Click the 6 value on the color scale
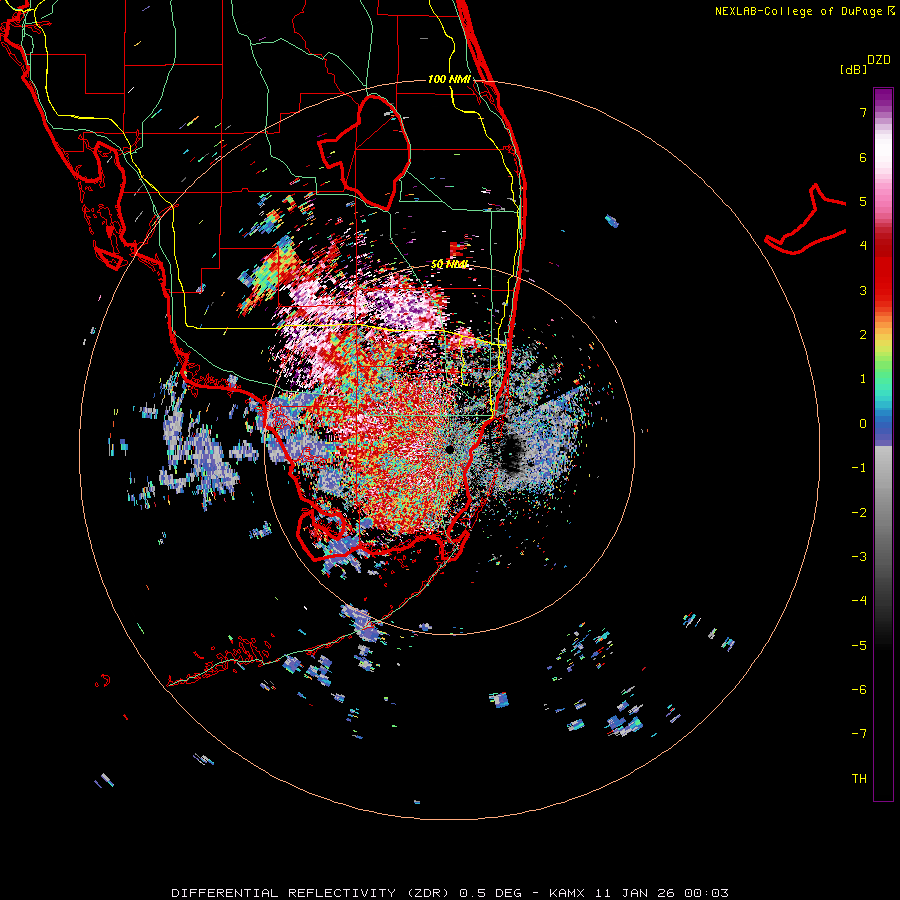The image size is (900, 900). (863, 157)
